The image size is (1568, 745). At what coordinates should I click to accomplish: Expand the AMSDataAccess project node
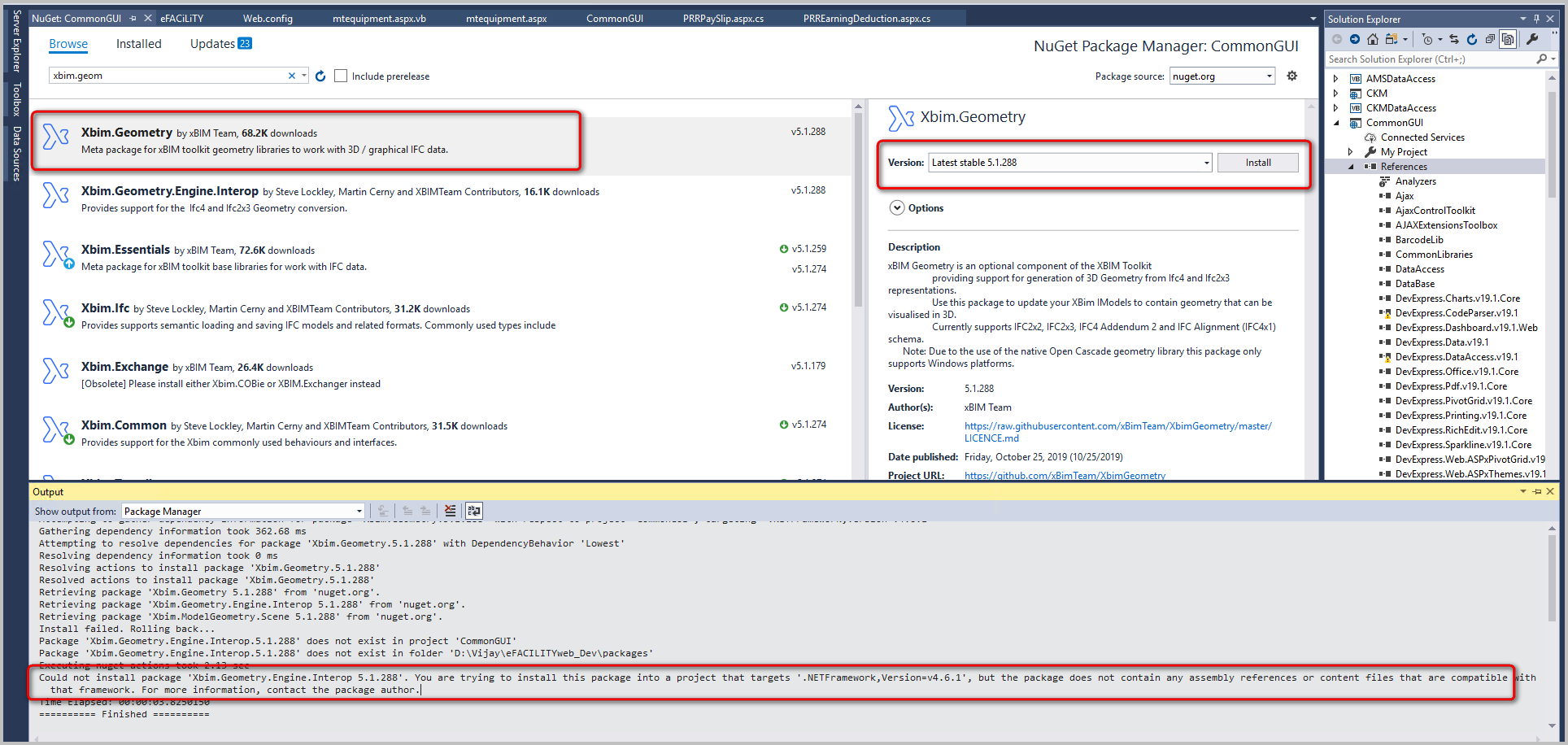(x=1336, y=78)
